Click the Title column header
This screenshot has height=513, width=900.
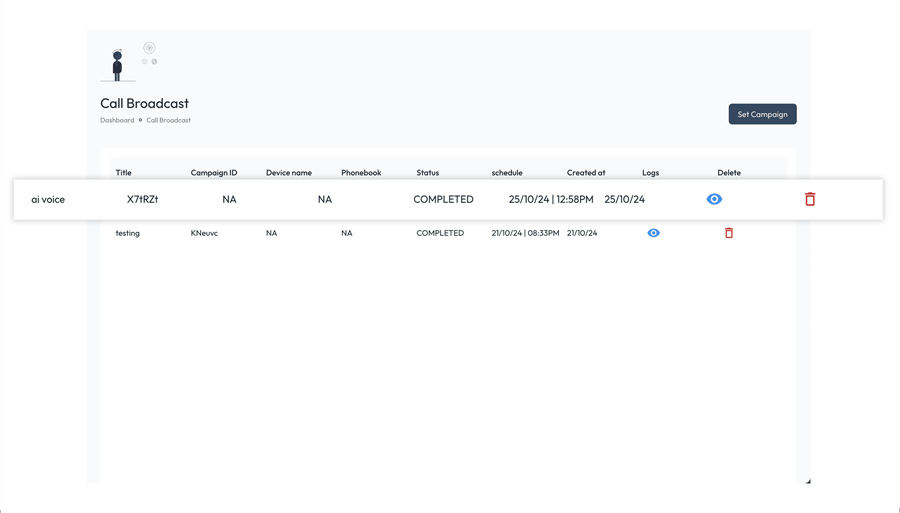(123, 173)
